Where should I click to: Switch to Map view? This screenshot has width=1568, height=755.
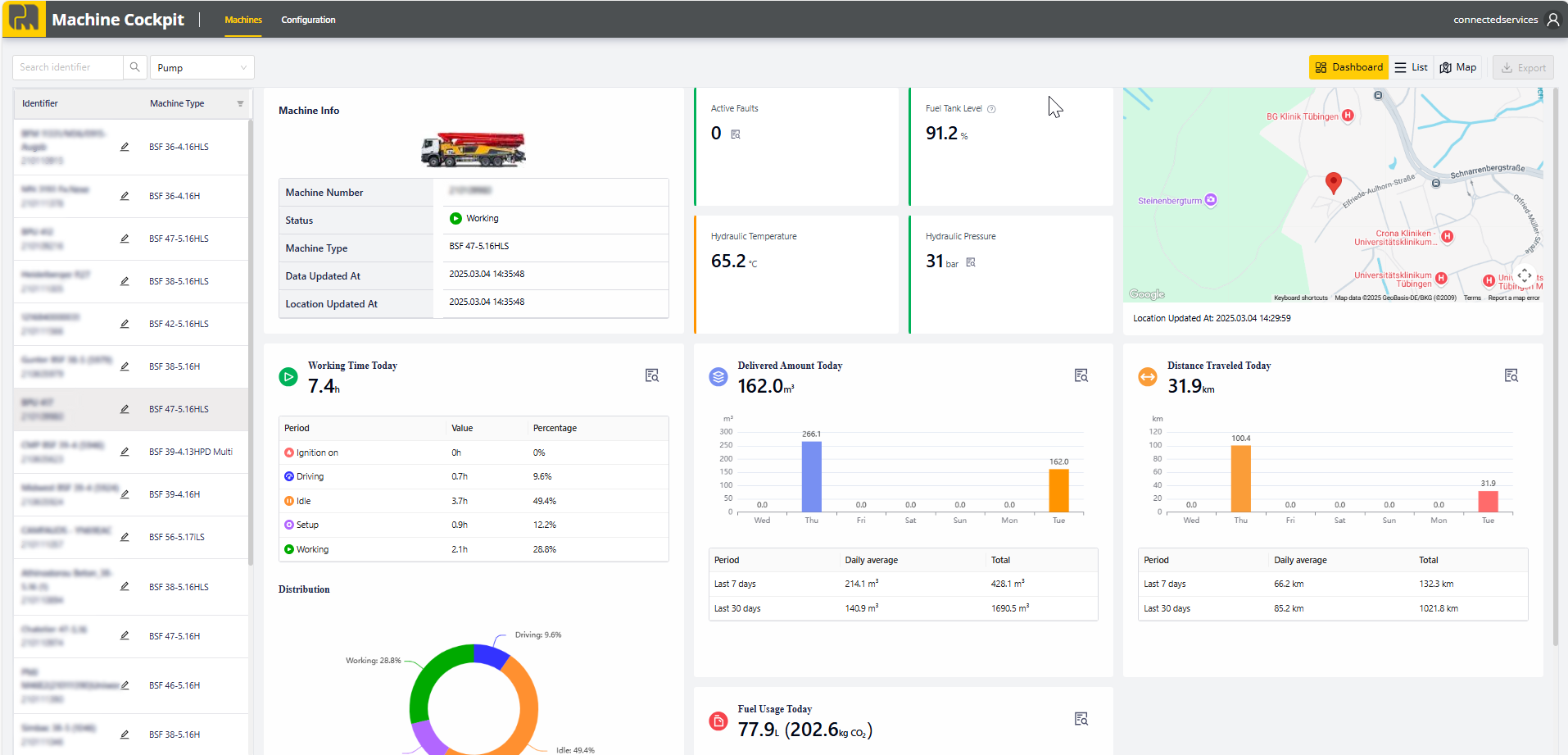1458,67
